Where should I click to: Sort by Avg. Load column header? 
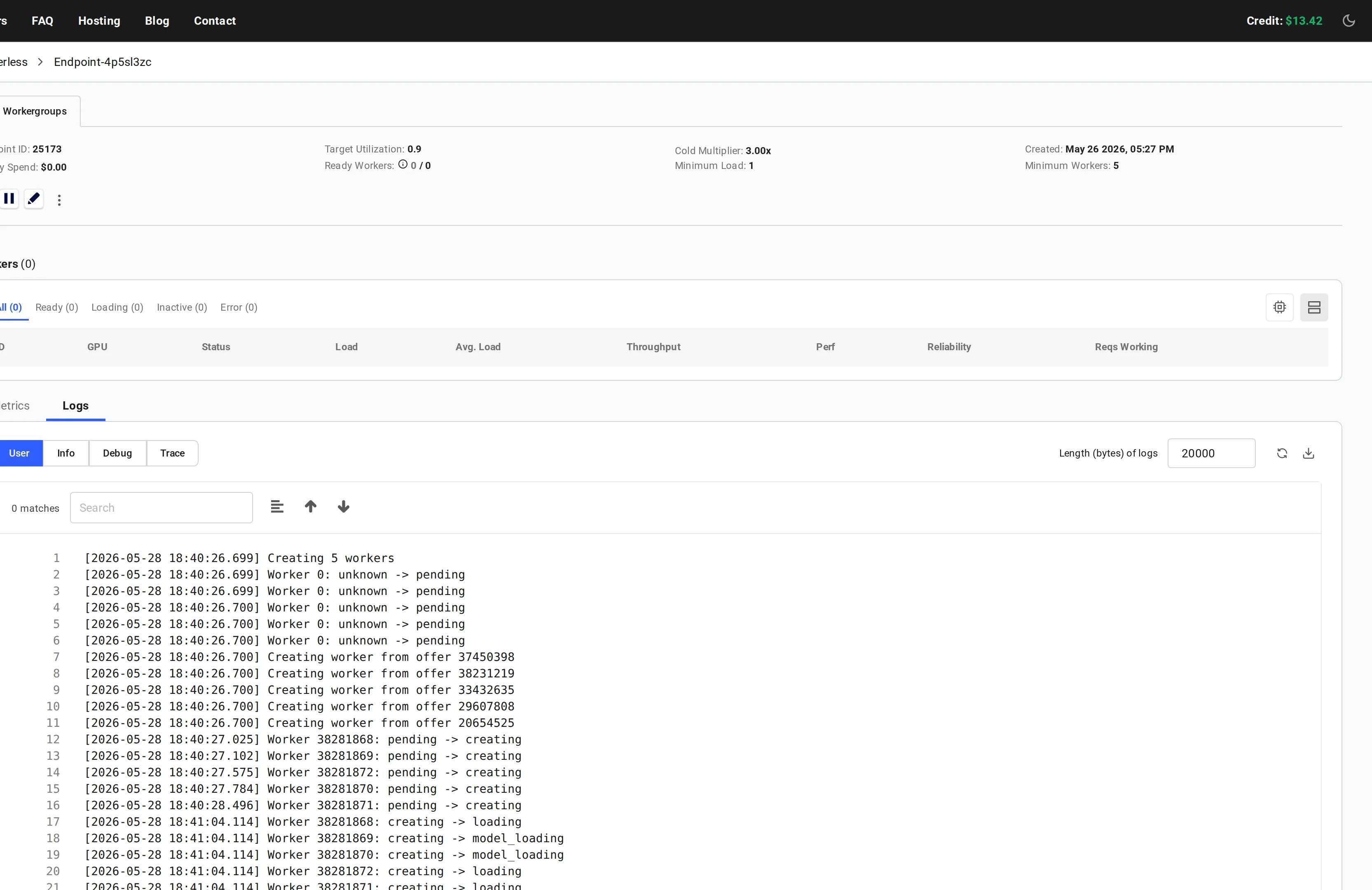click(478, 347)
